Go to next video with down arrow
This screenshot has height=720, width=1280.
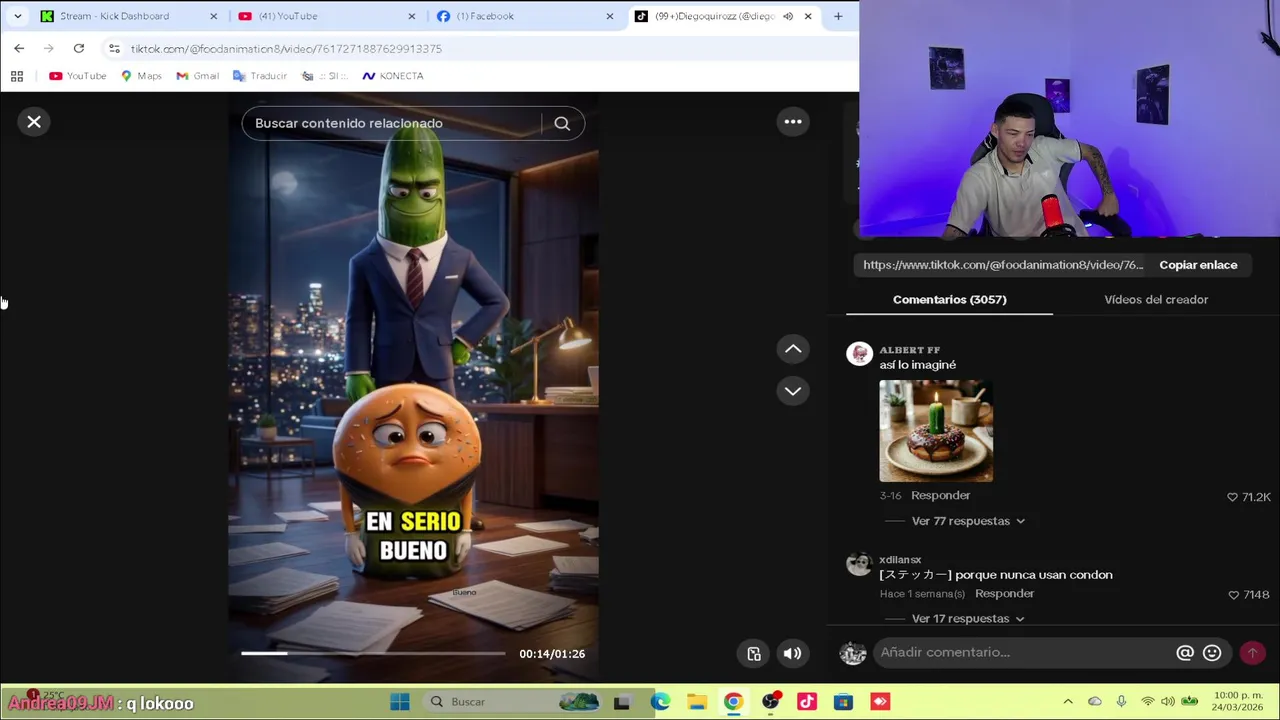point(793,391)
